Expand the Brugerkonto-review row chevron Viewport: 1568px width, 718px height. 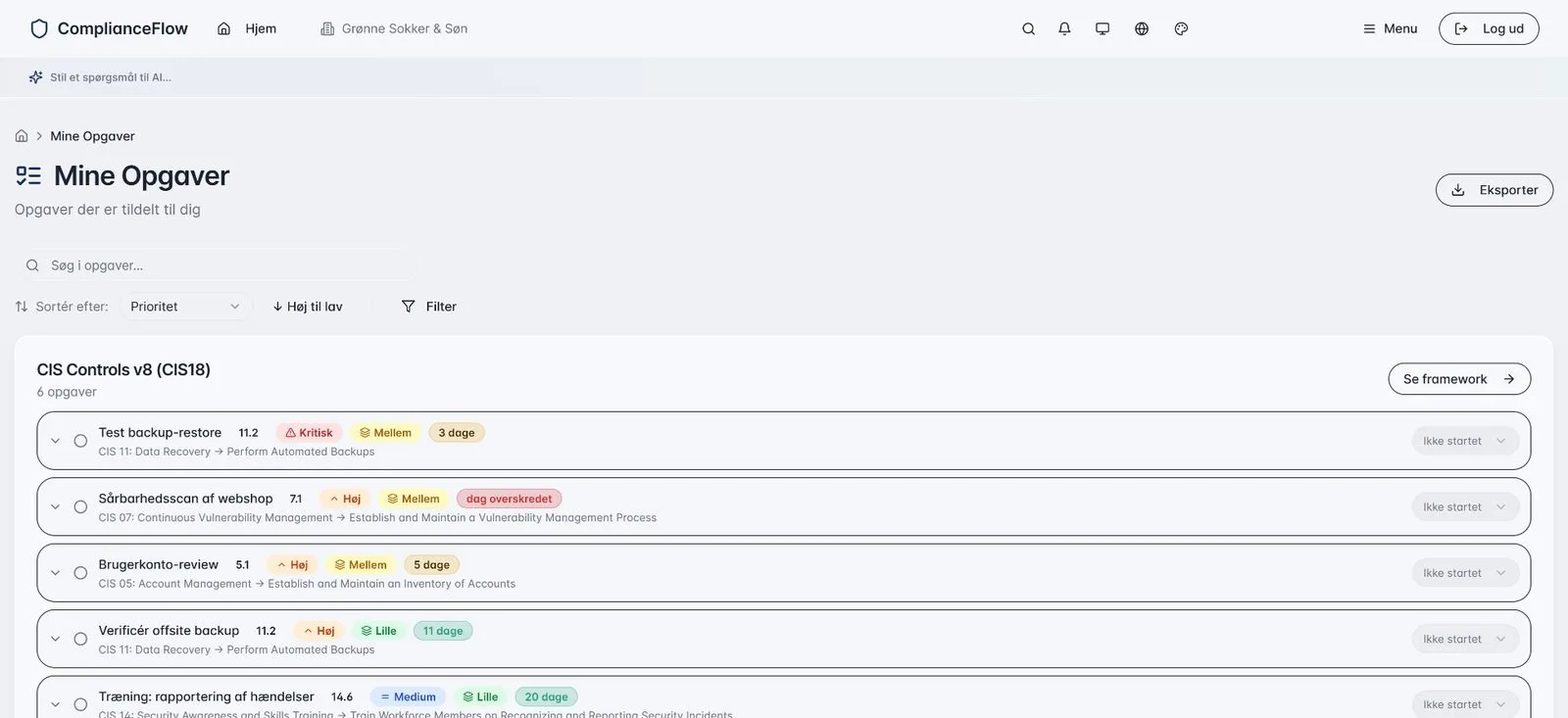click(x=55, y=573)
